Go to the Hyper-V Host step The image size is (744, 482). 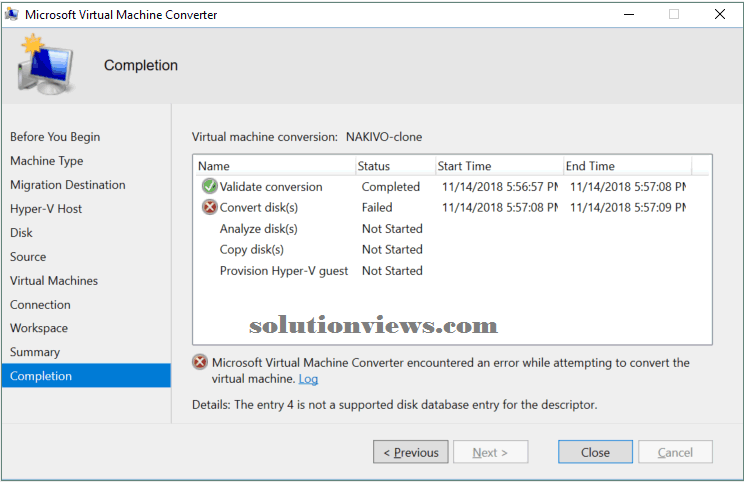(46, 209)
